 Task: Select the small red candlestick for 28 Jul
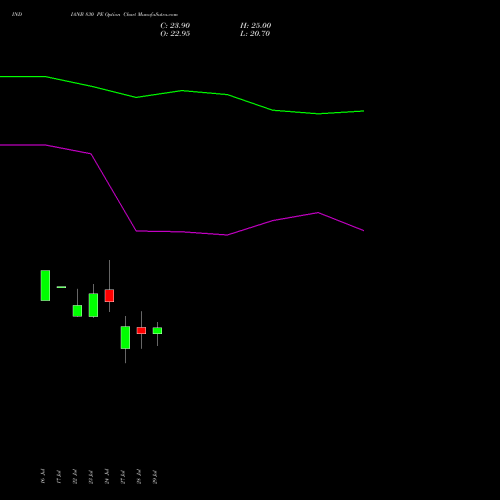141,330
